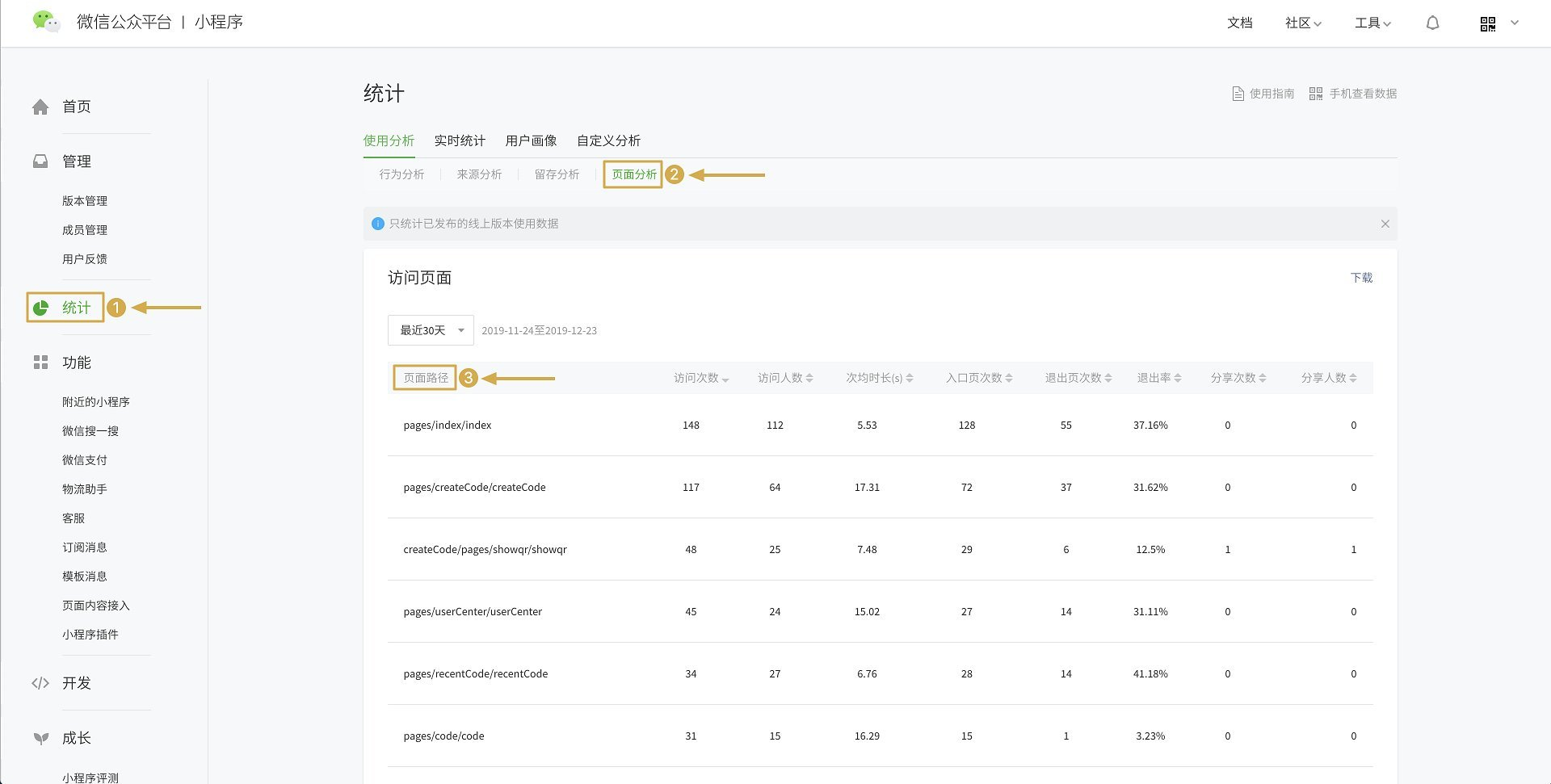
Task: Click the sprout icon beside 成长
Action: 40,738
